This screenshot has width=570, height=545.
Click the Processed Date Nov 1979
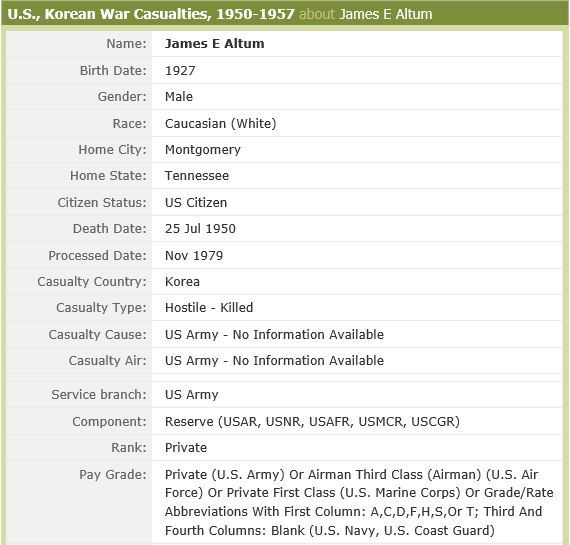coord(194,256)
